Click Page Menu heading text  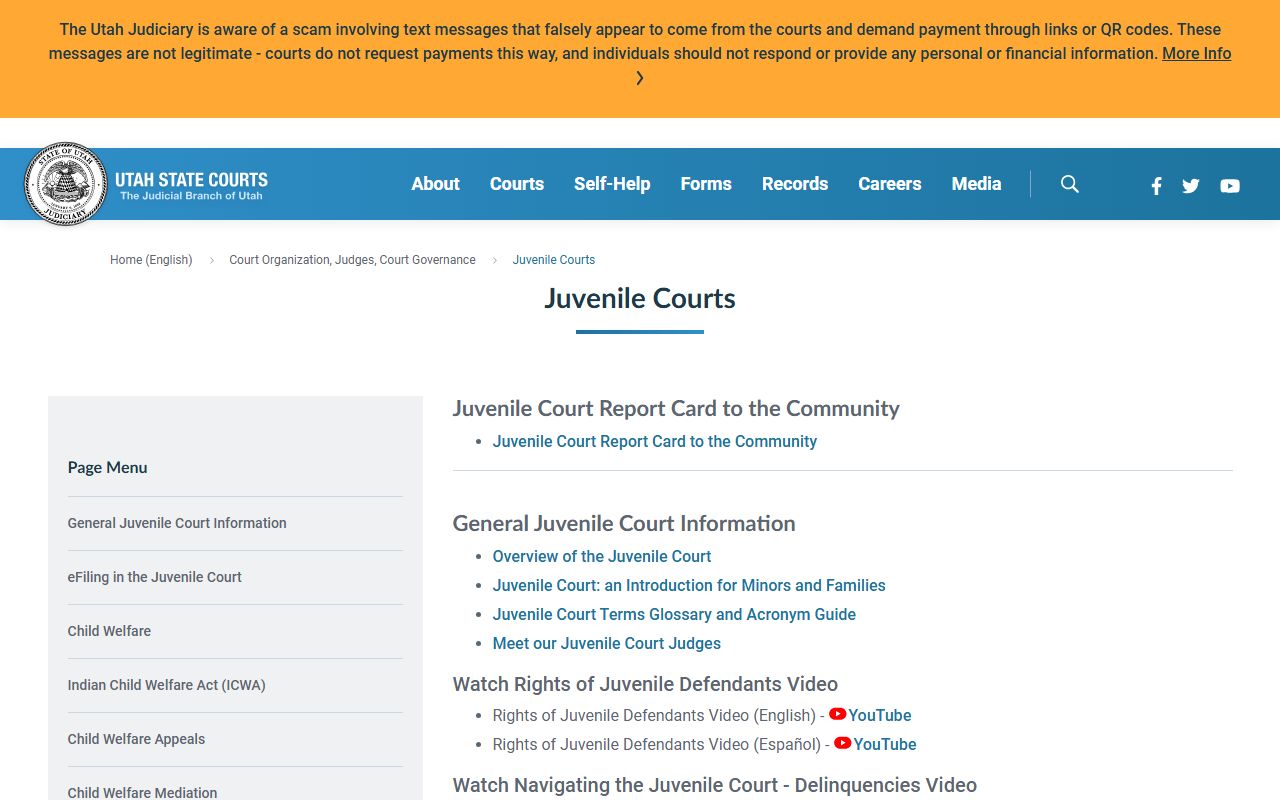pos(107,467)
